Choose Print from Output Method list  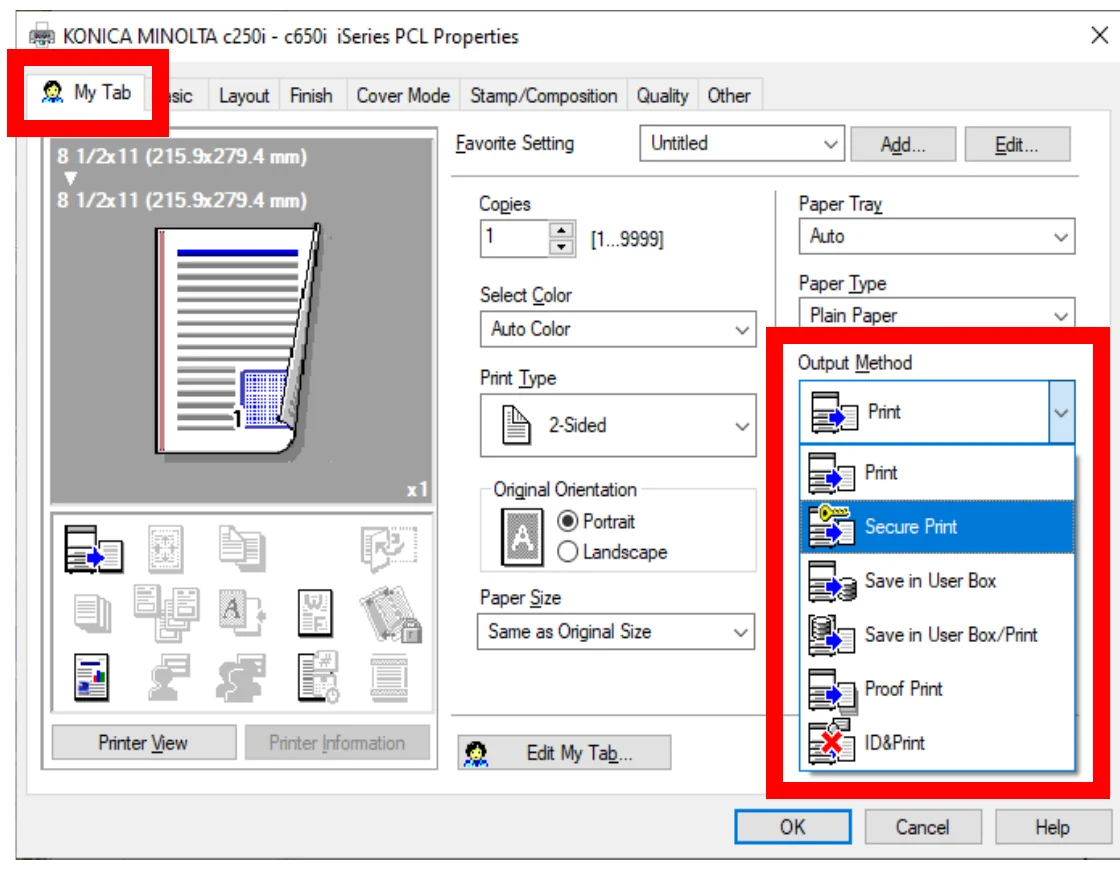(937, 473)
